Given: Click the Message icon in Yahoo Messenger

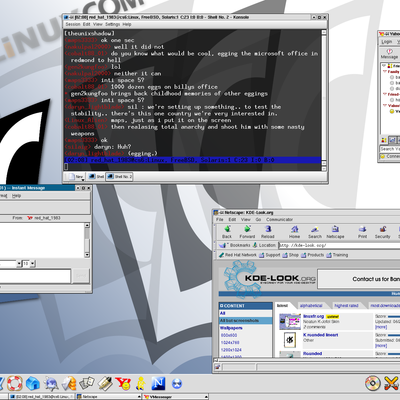Looking at the screenshot, I should 389,53.
